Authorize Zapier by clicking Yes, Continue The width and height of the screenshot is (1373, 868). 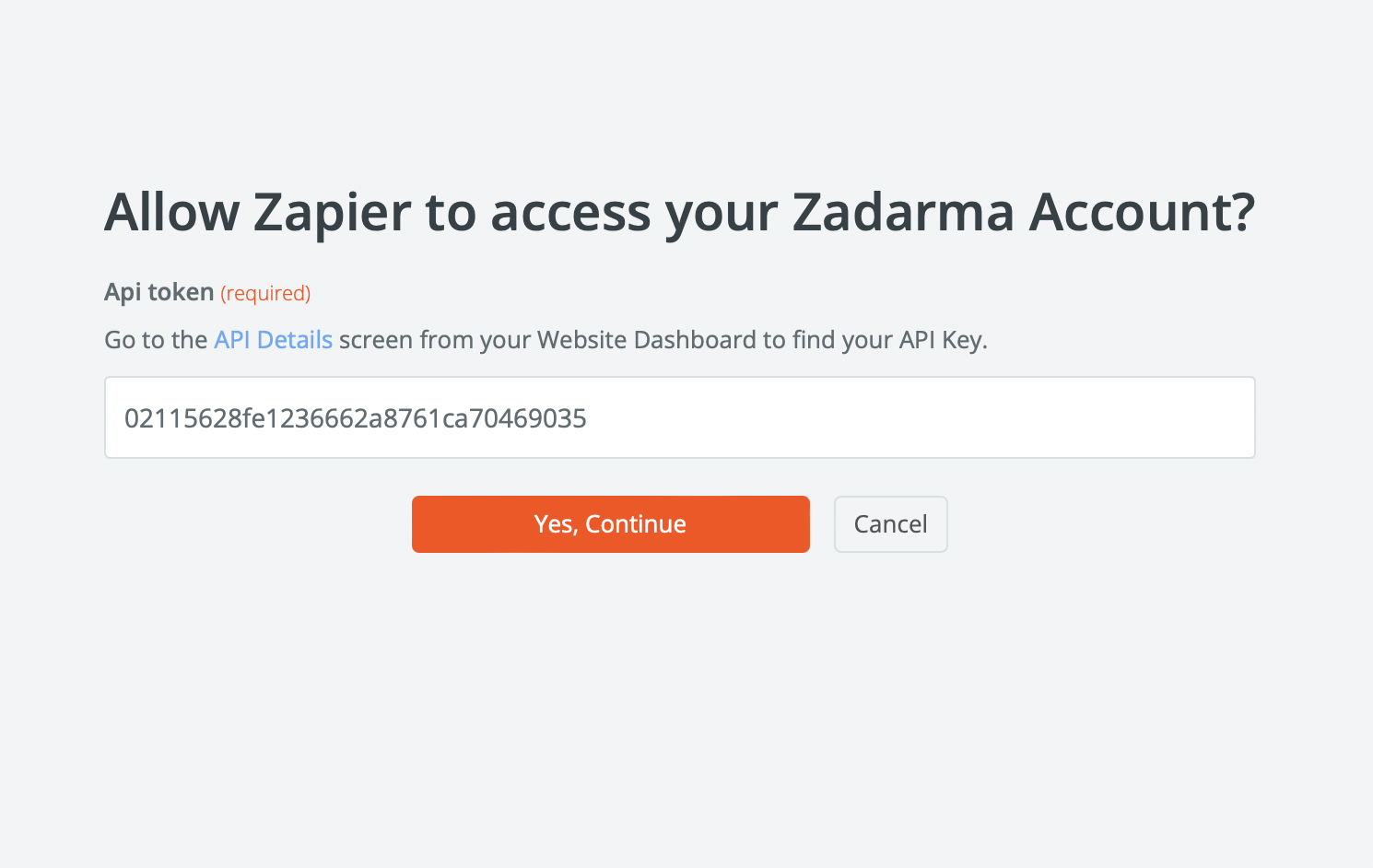point(610,524)
